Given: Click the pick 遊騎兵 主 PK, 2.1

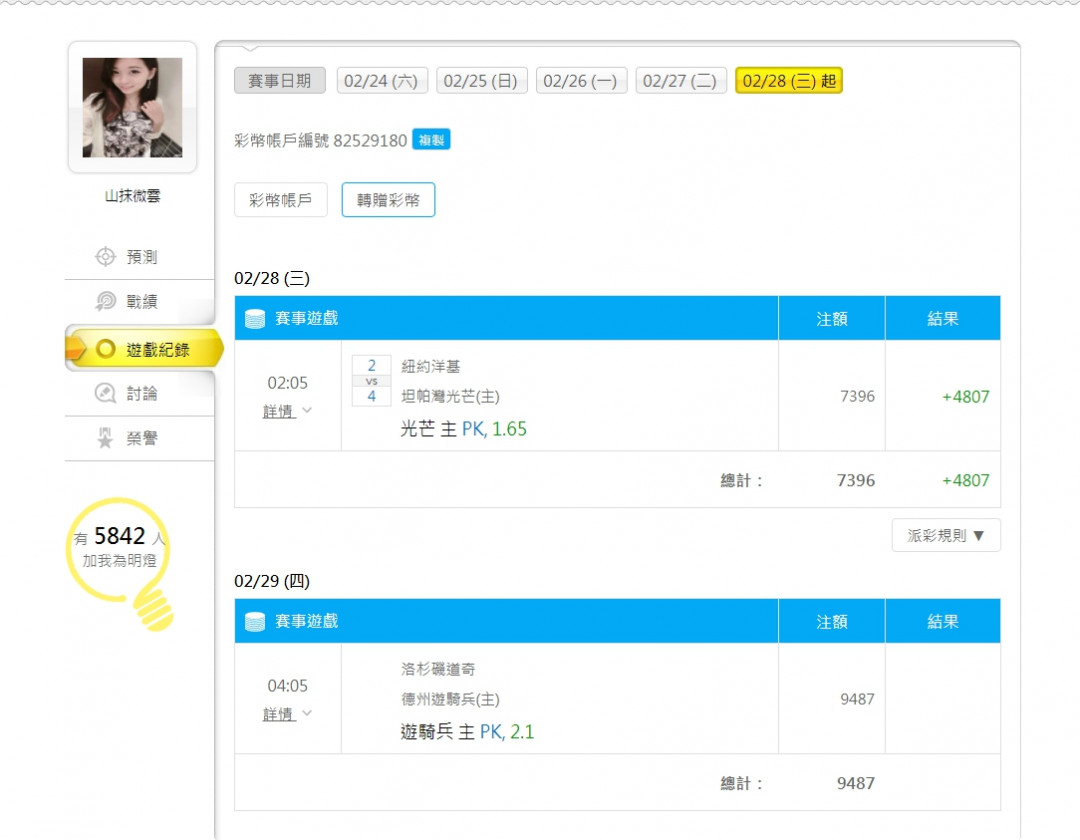Looking at the screenshot, I should (467, 732).
